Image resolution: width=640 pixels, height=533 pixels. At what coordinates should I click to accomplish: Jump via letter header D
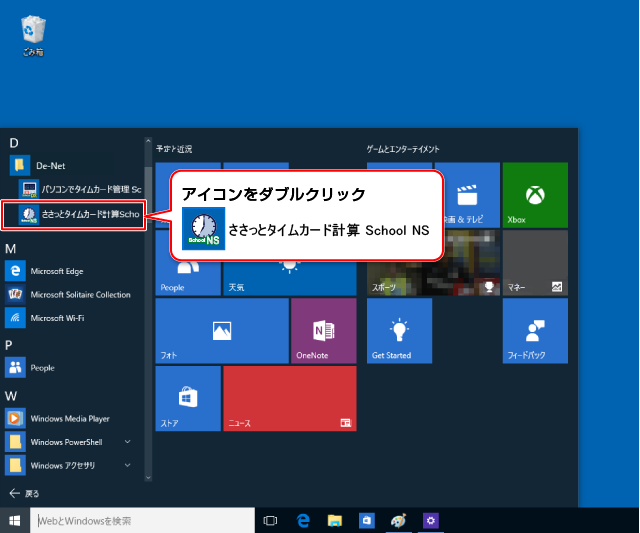click(14, 143)
